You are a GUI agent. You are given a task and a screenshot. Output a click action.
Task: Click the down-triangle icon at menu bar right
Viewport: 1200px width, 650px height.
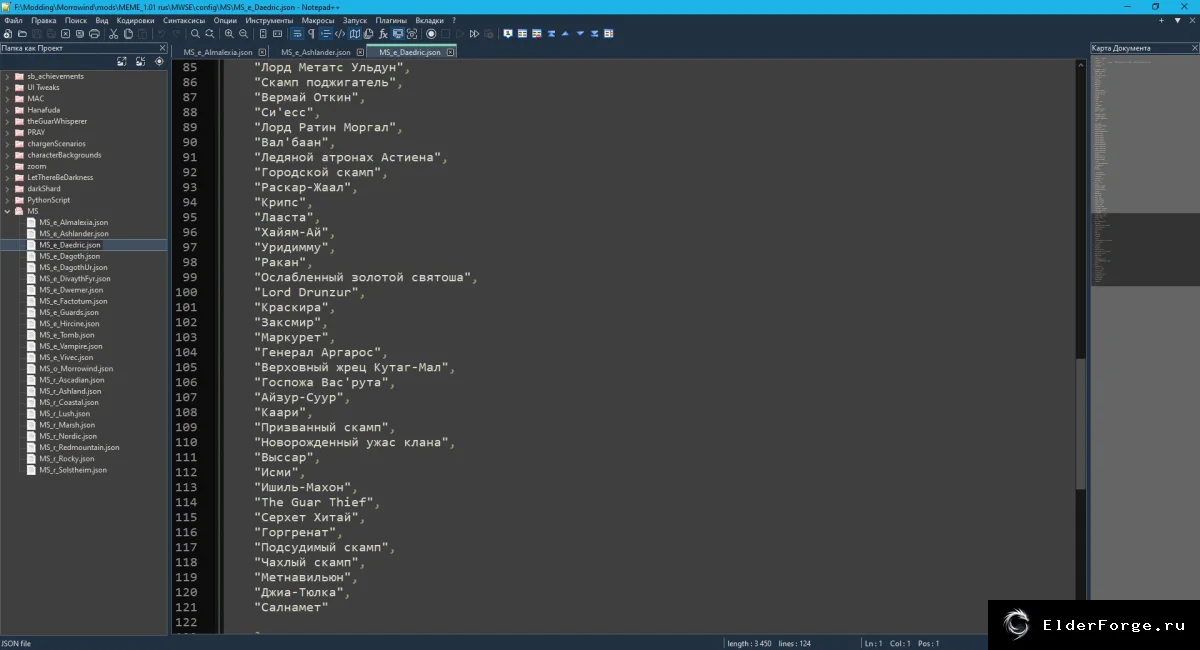coord(1177,20)
